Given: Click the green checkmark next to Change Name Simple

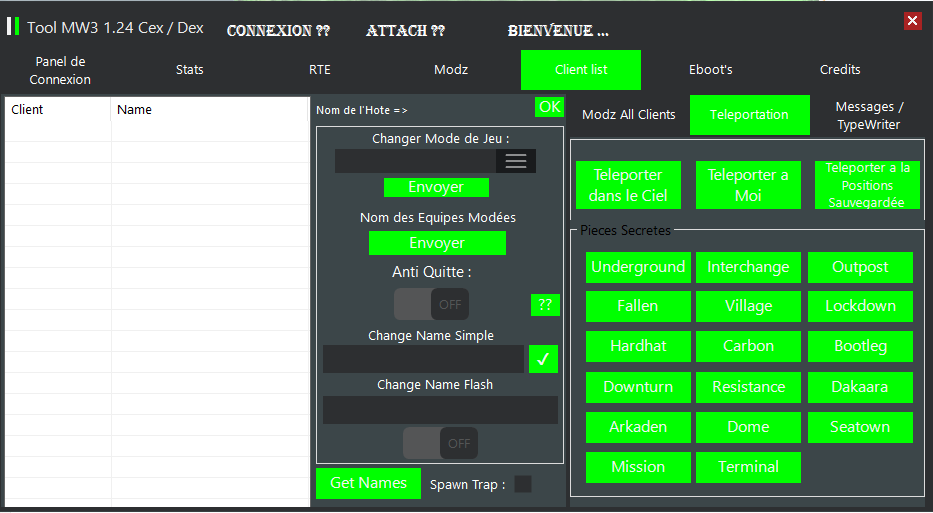Looking at the screenshot, I should [543, 359].
